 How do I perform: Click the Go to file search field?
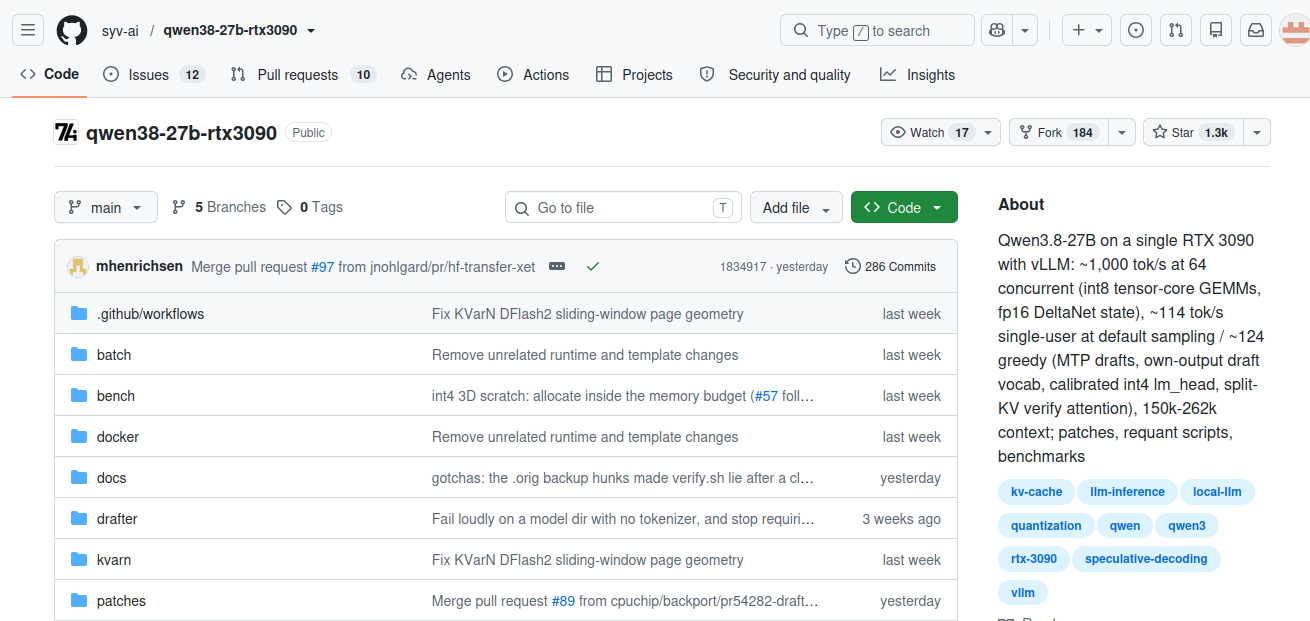[x=623, y=207]
